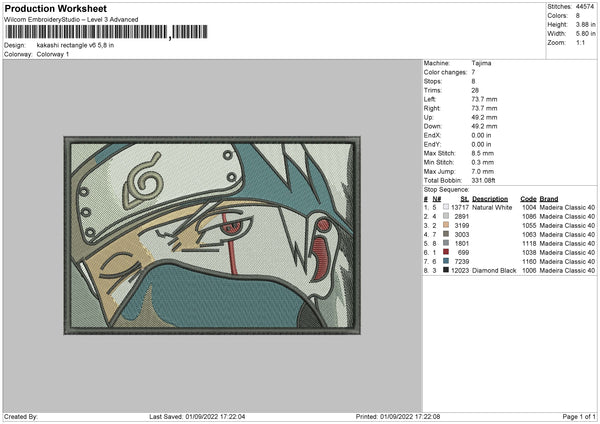Viewport: 600px width, 424px height.
Task: Click stitch count 12023 in stop row 8
Action: click(460, 271)
